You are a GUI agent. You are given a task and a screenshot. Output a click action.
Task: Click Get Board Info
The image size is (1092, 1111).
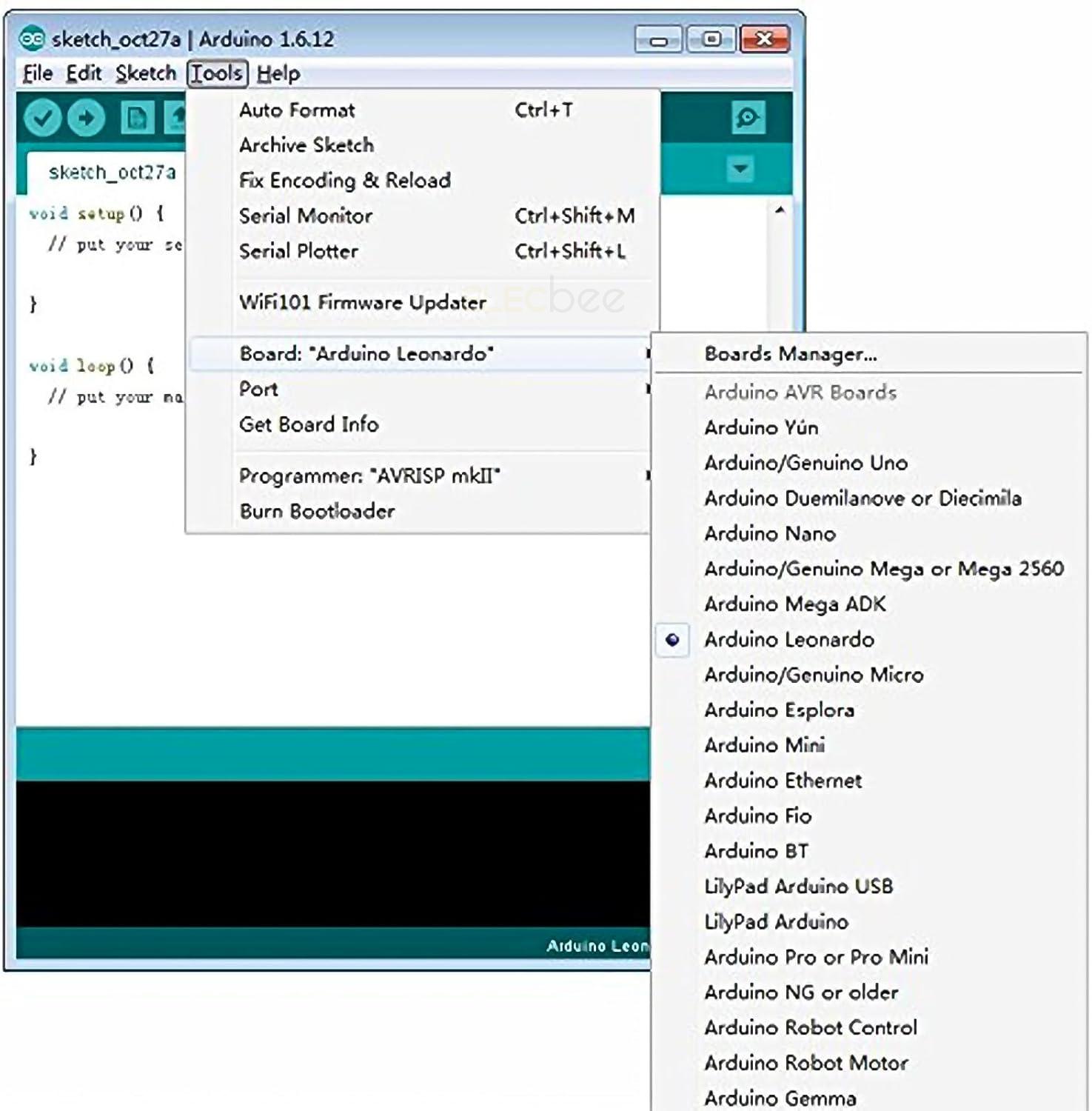(x=309, y=424)
